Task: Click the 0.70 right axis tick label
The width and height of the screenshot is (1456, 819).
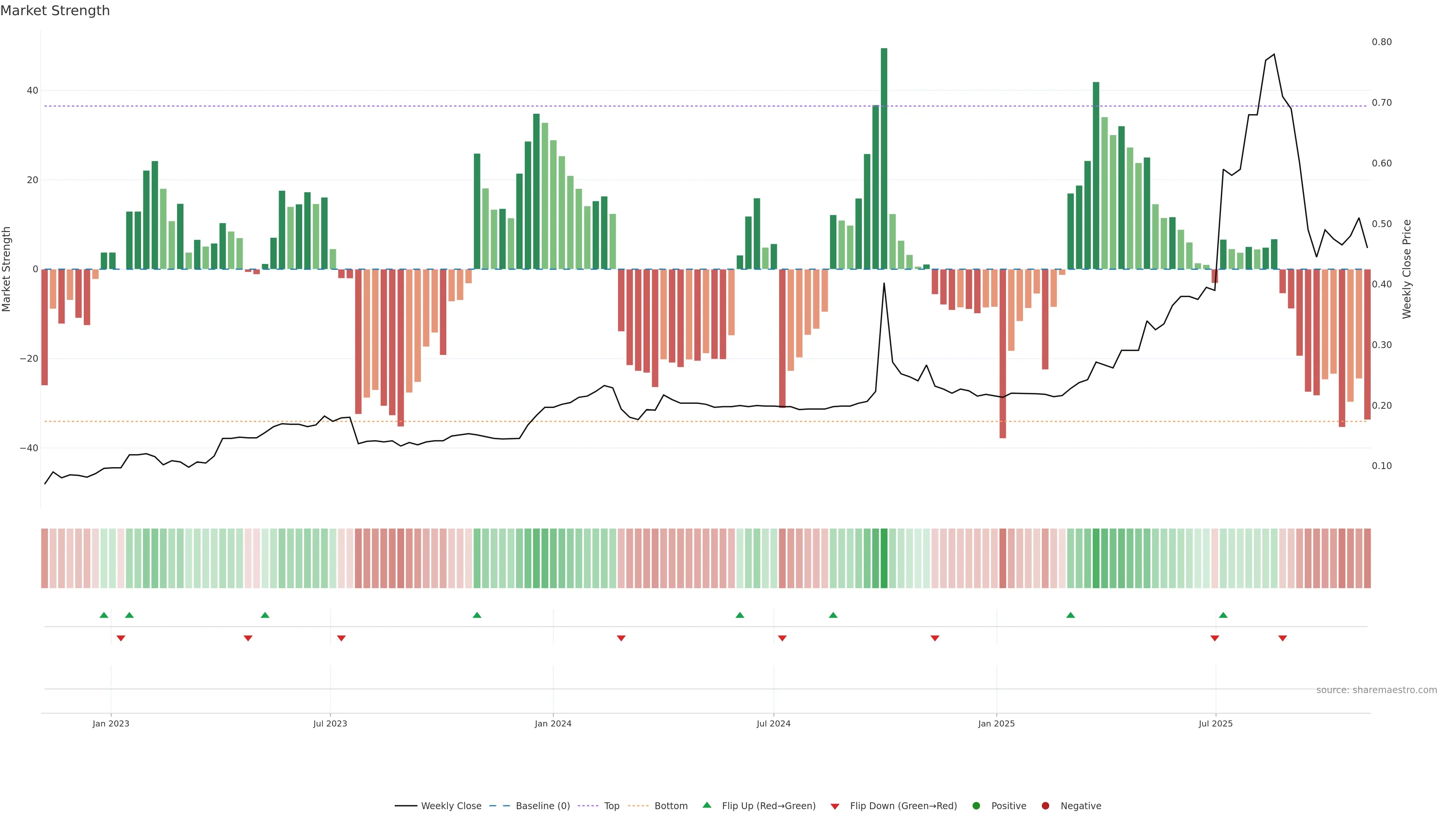Action: point(1381,103)
